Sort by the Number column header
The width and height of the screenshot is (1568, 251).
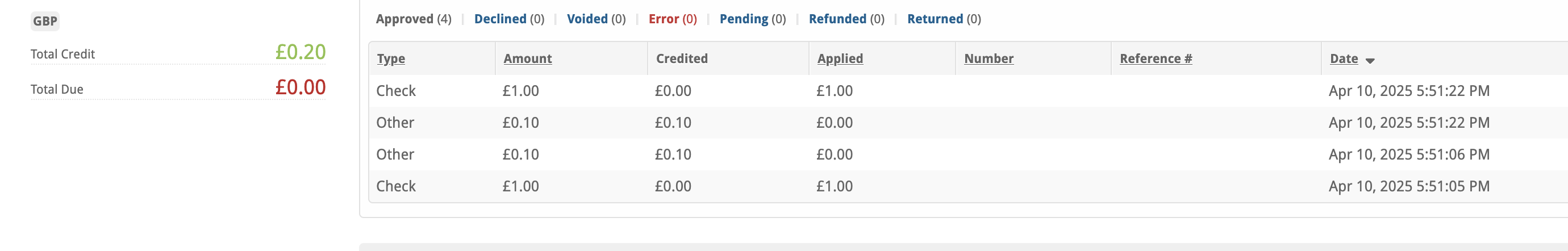click(989, 59)
